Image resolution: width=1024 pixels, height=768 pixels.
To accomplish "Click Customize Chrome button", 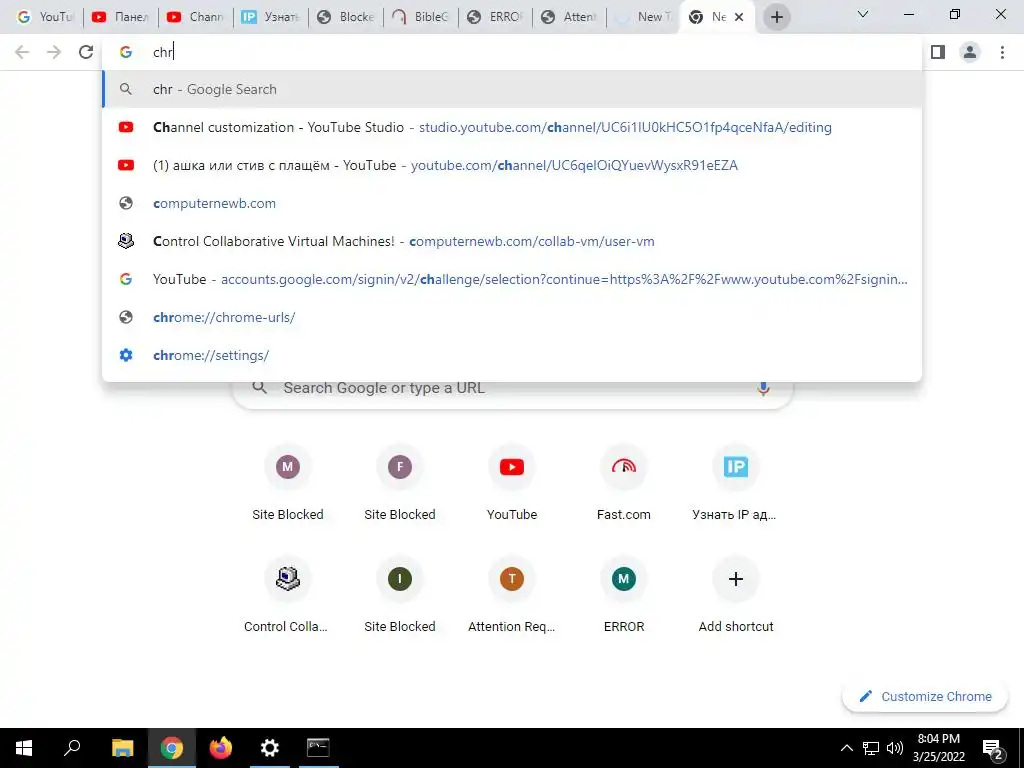I will coord(925,697).
